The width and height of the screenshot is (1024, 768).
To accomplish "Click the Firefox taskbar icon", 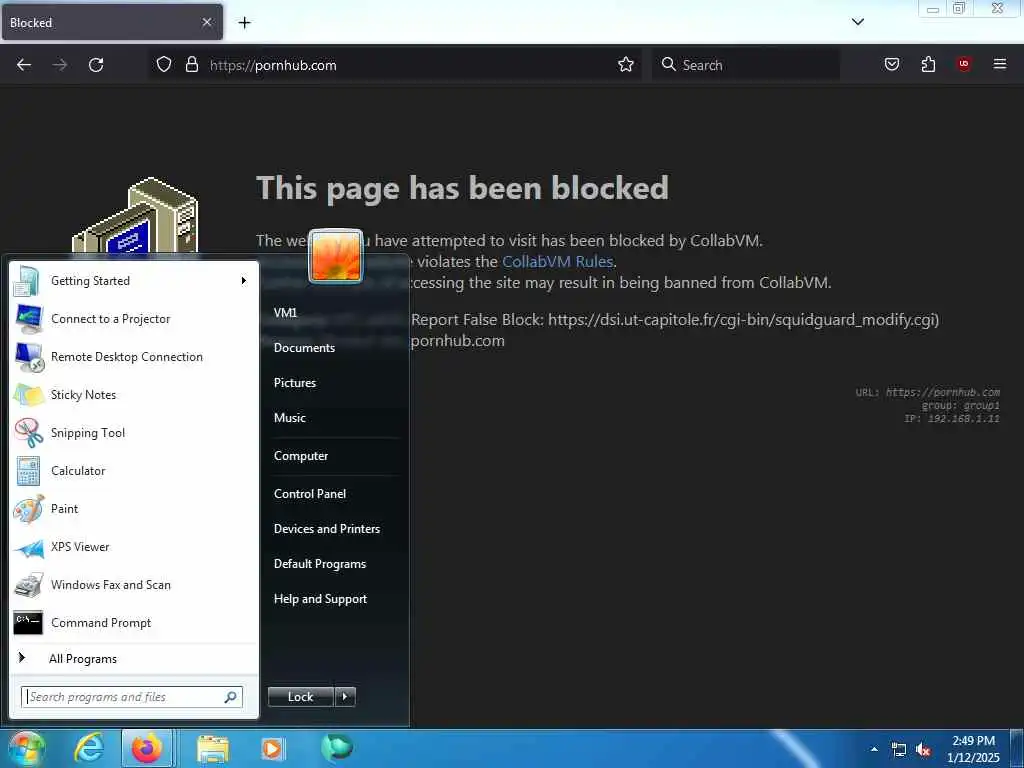I will click(147, 748).
